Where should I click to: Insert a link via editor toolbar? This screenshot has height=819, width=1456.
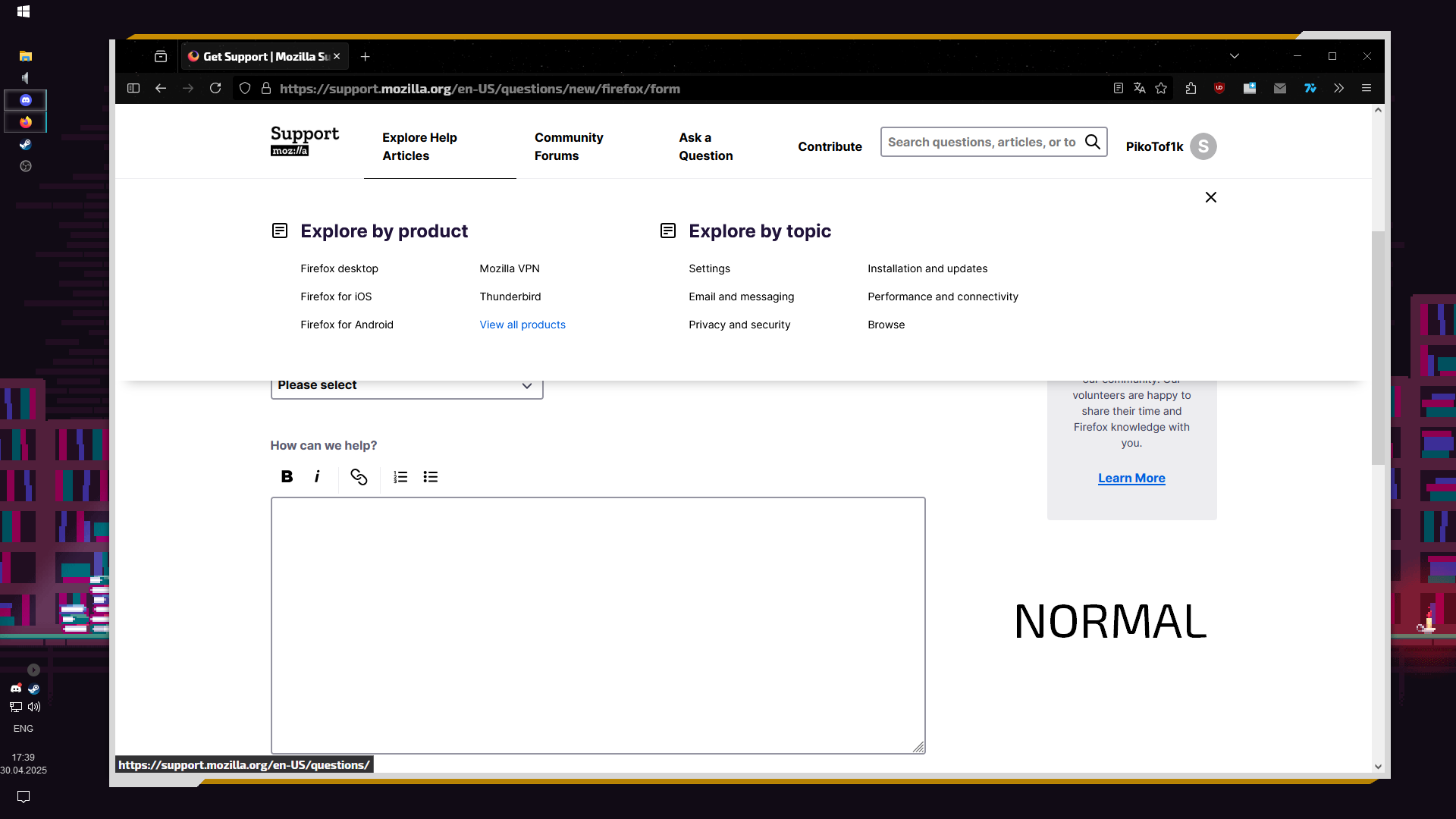(x=359, y=476)
